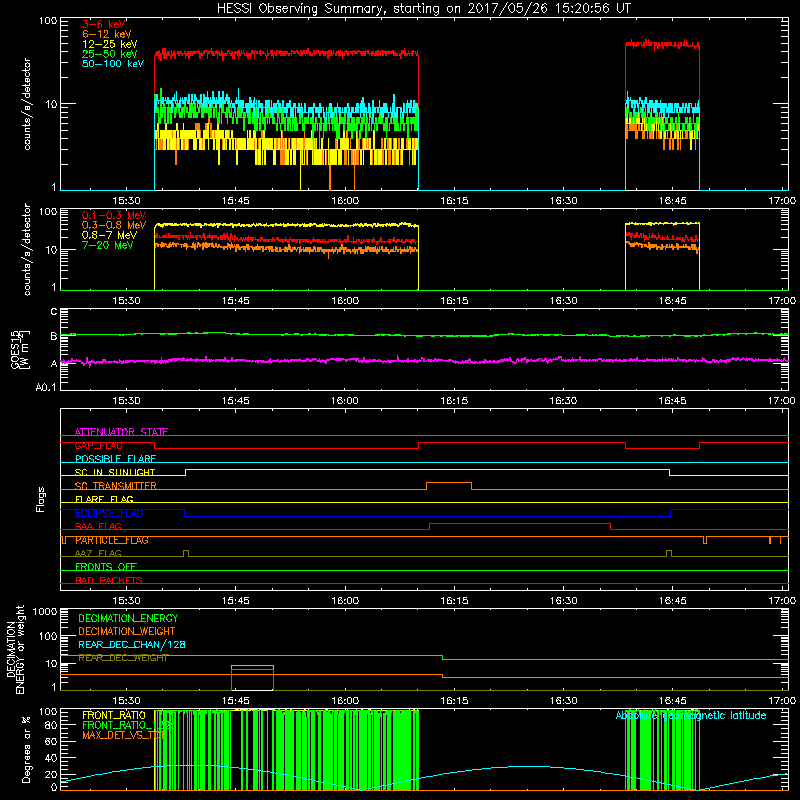This screenshot has width=800, height=800.
Task: Select the SC_IN_SUNLIGHT flag label
Action: coord(115,472)
